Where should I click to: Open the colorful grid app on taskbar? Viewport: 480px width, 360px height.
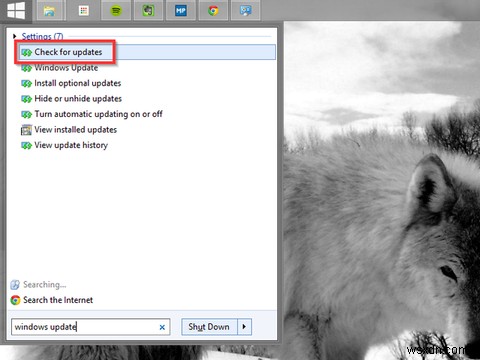tap(84, 11)
